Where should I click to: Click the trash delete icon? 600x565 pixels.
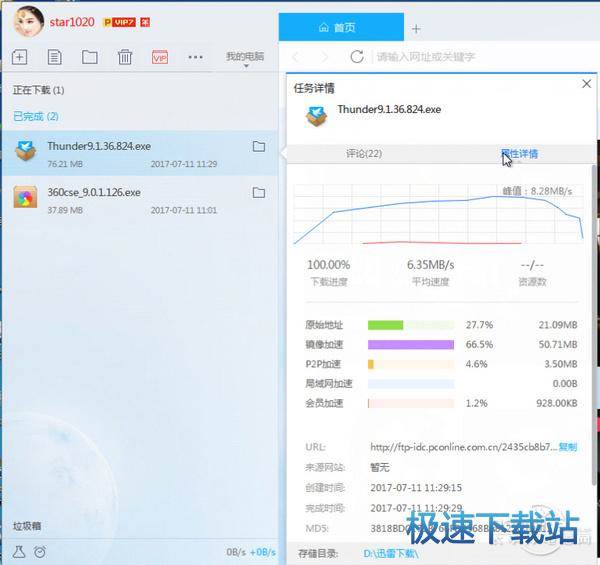coord(125,57)
